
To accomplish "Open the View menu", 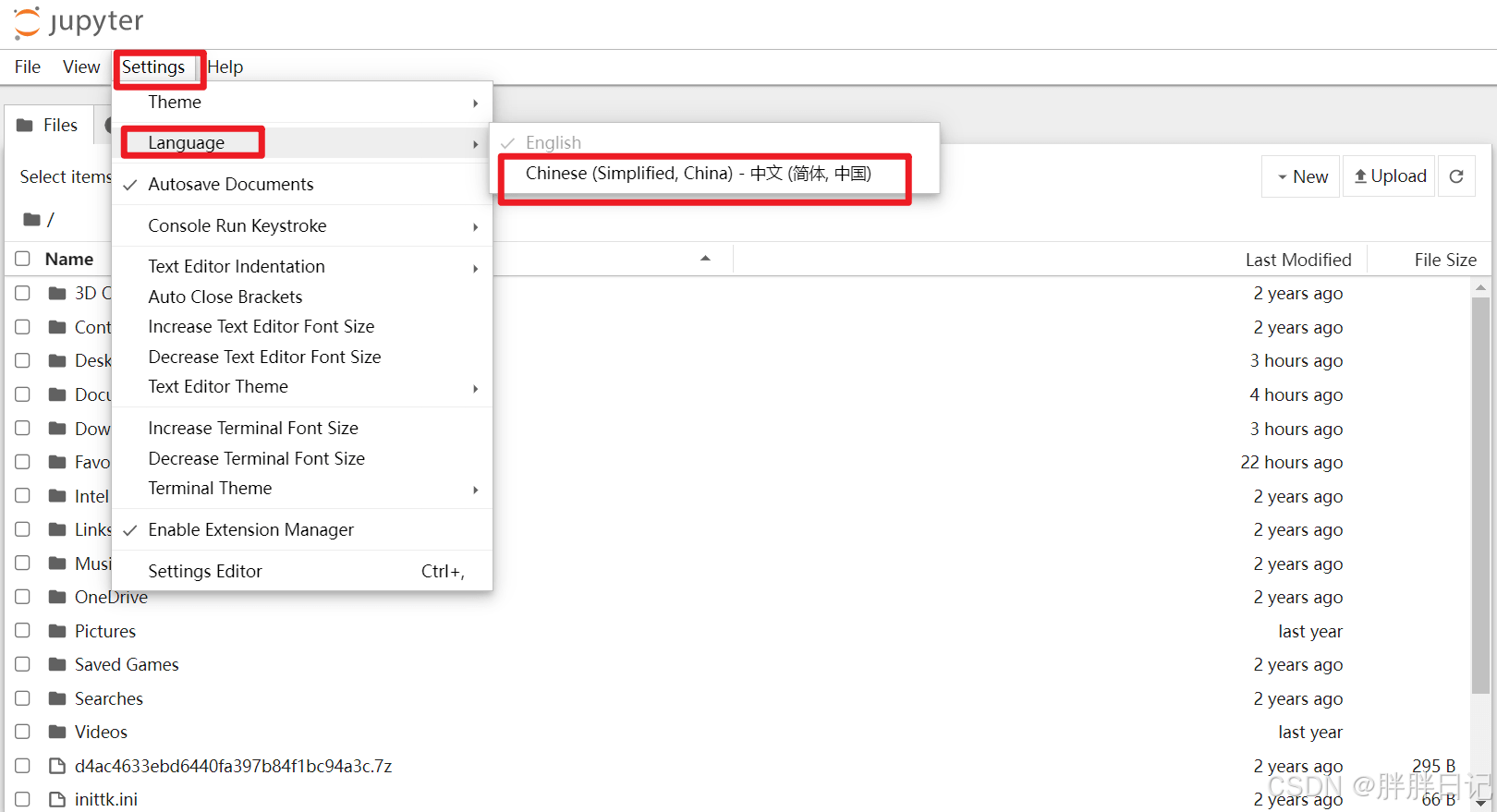I will [x=81, y=67].
